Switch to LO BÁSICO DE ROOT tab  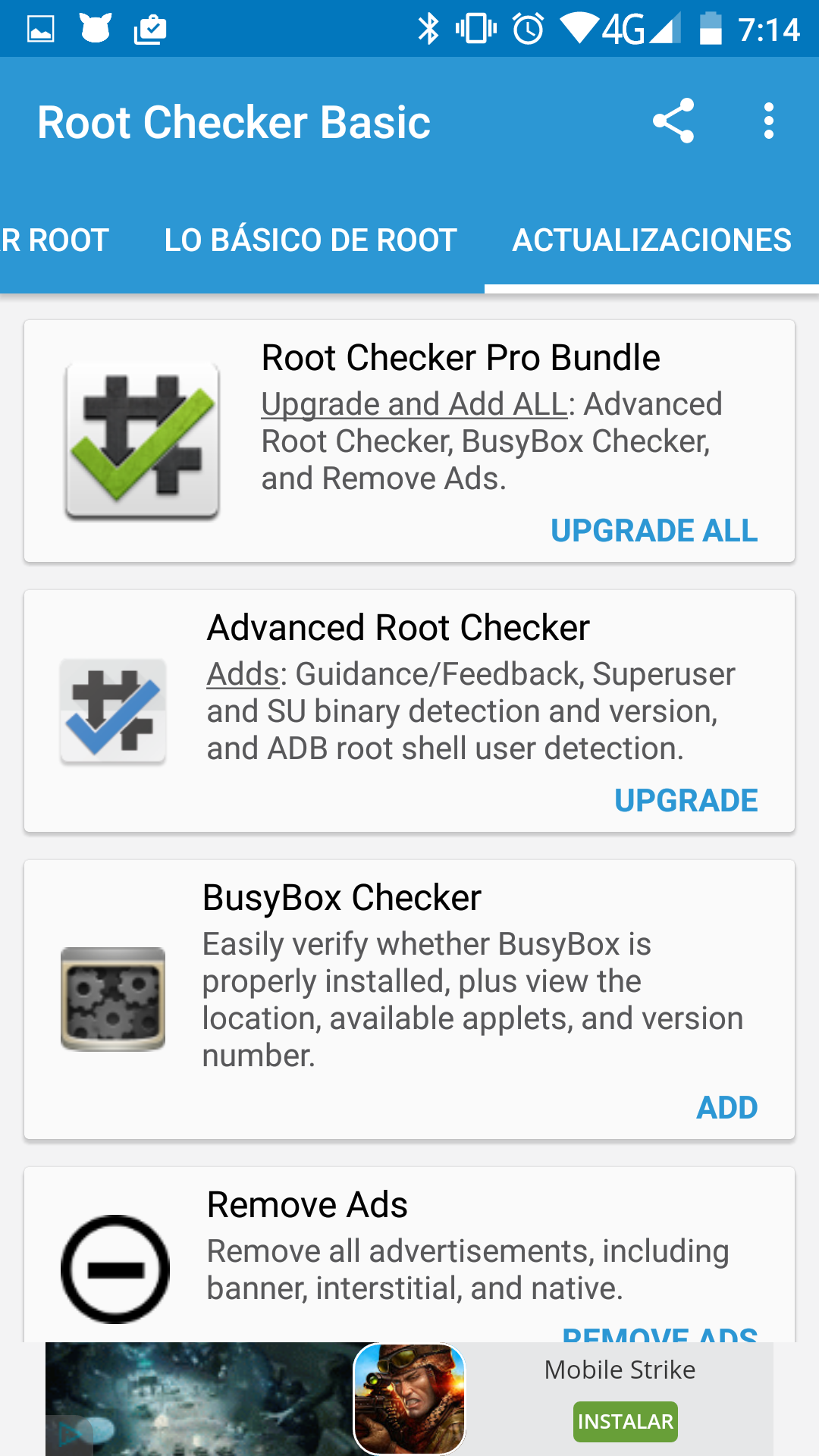click(x=310, y=240)
